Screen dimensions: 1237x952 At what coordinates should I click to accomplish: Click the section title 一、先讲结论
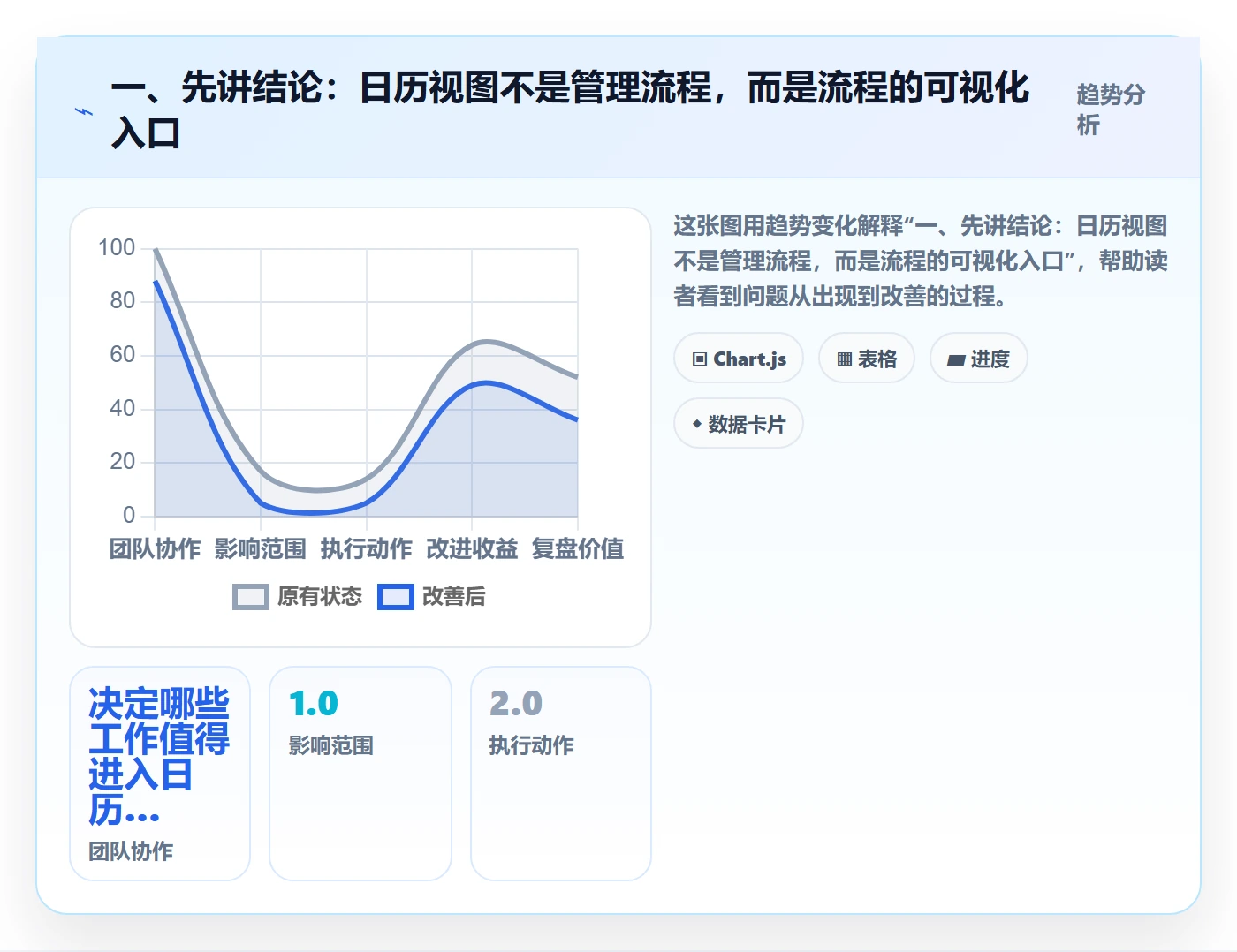pyautogui.click(x=571, y=110)
